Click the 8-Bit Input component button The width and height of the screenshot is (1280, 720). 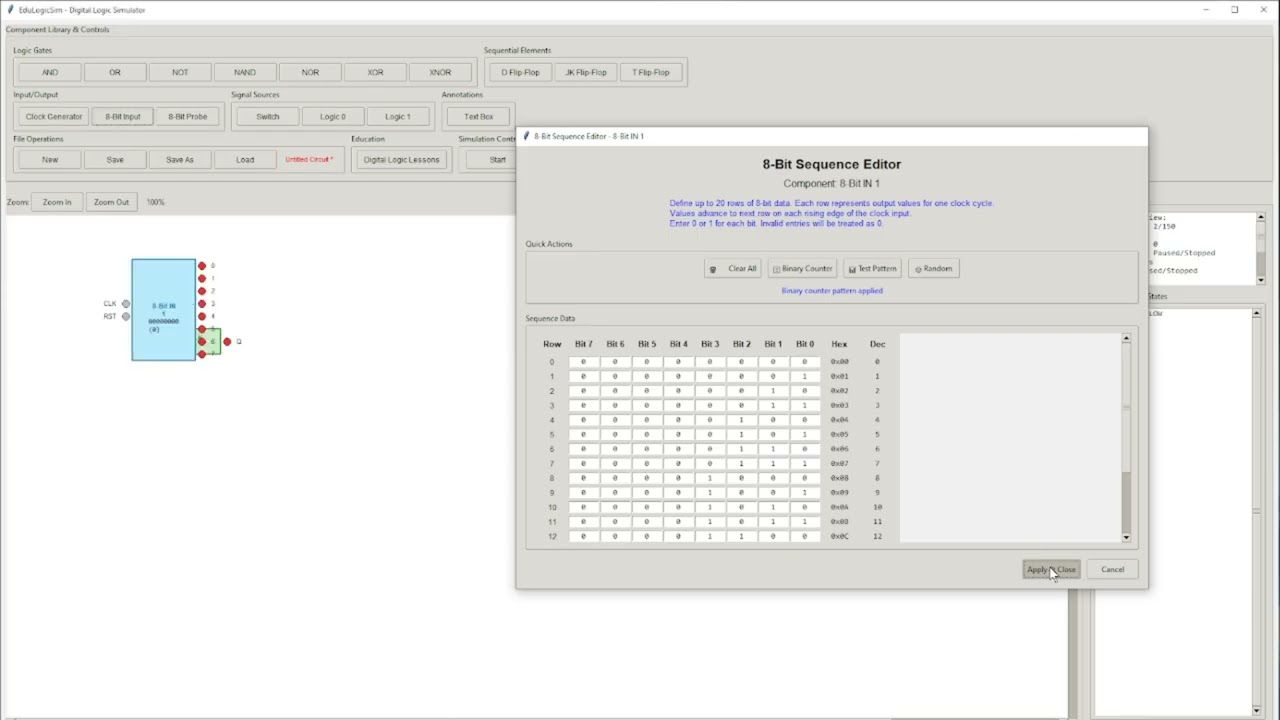[x=123, y=116]
